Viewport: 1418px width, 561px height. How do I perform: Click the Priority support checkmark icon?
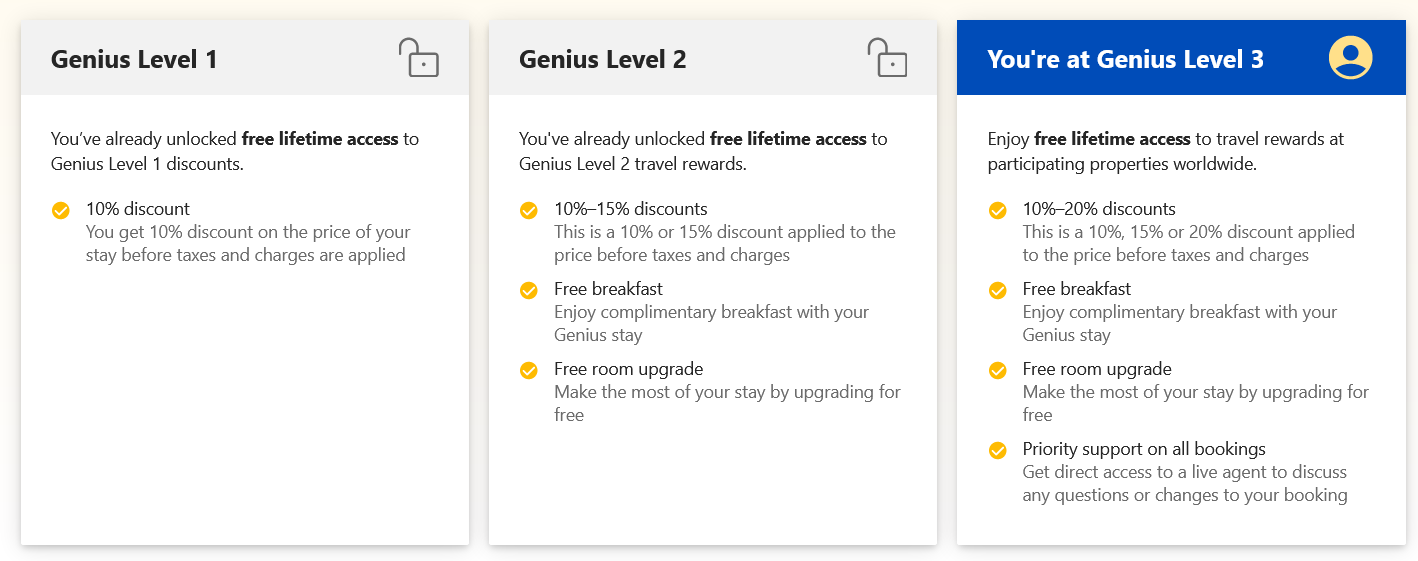[997, 450]
